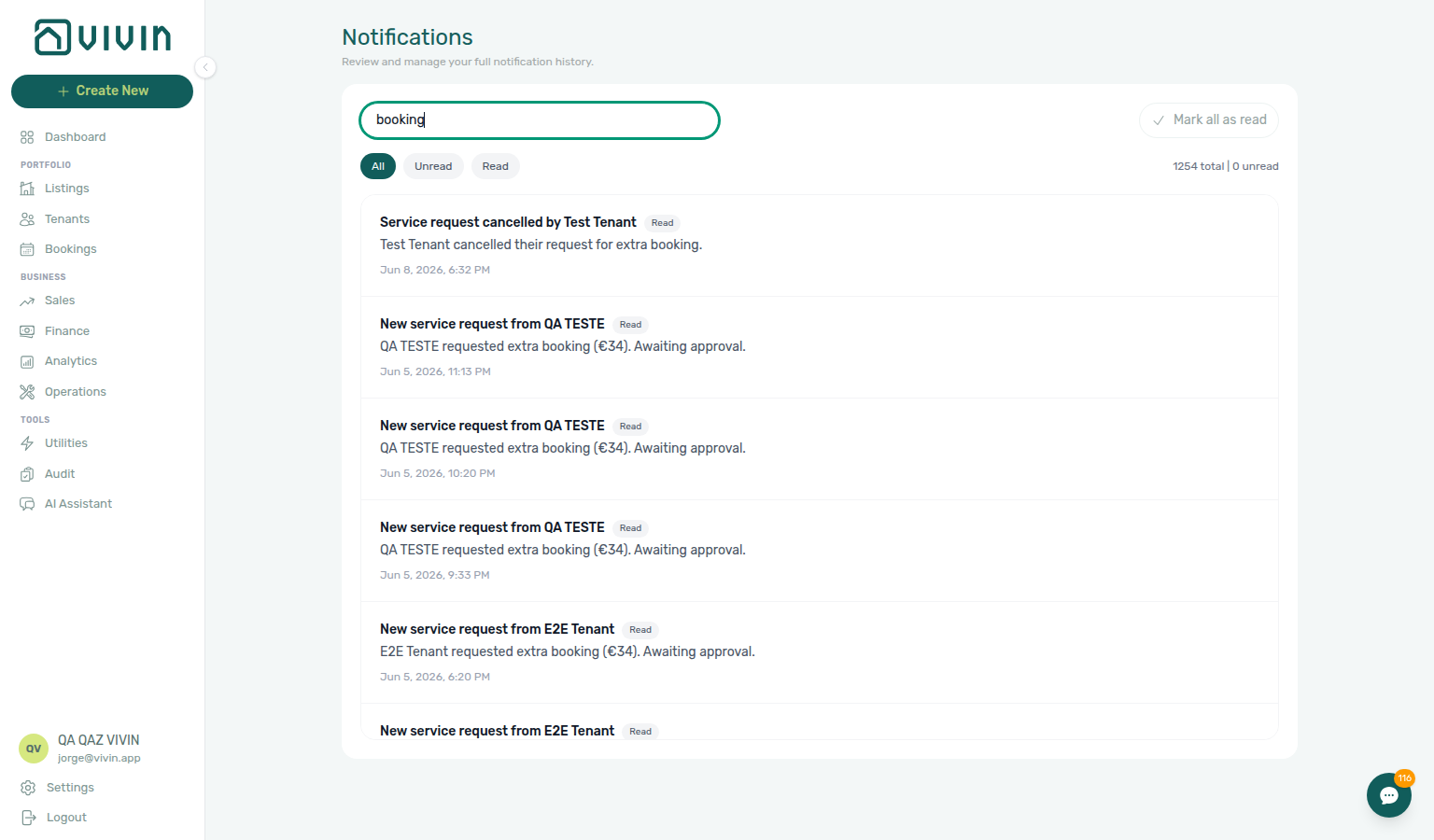This screenshot has height=840, width=1434.
Task: Click the Notifications page heading
Action: click(407, 37)
